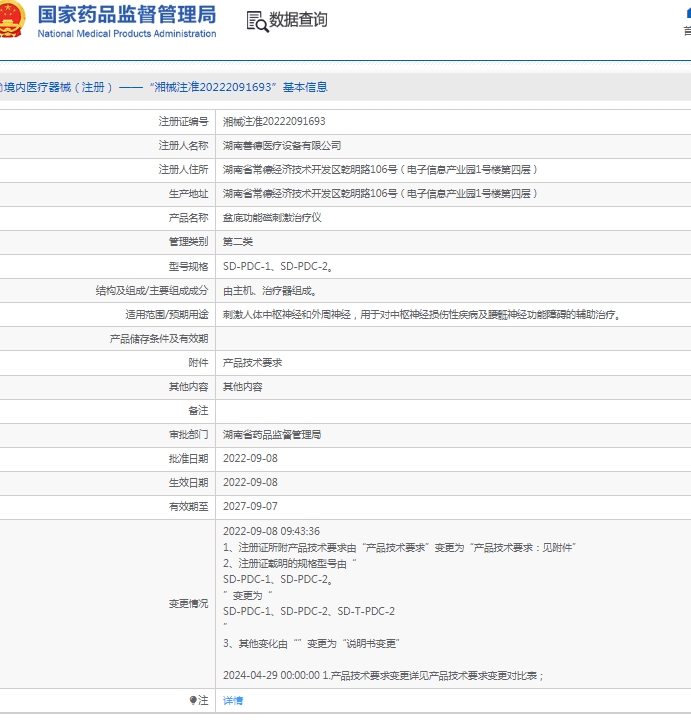Screen dimensions: 691x720
Task: Click the bullet icon beside 注
Action: [193, 700]
